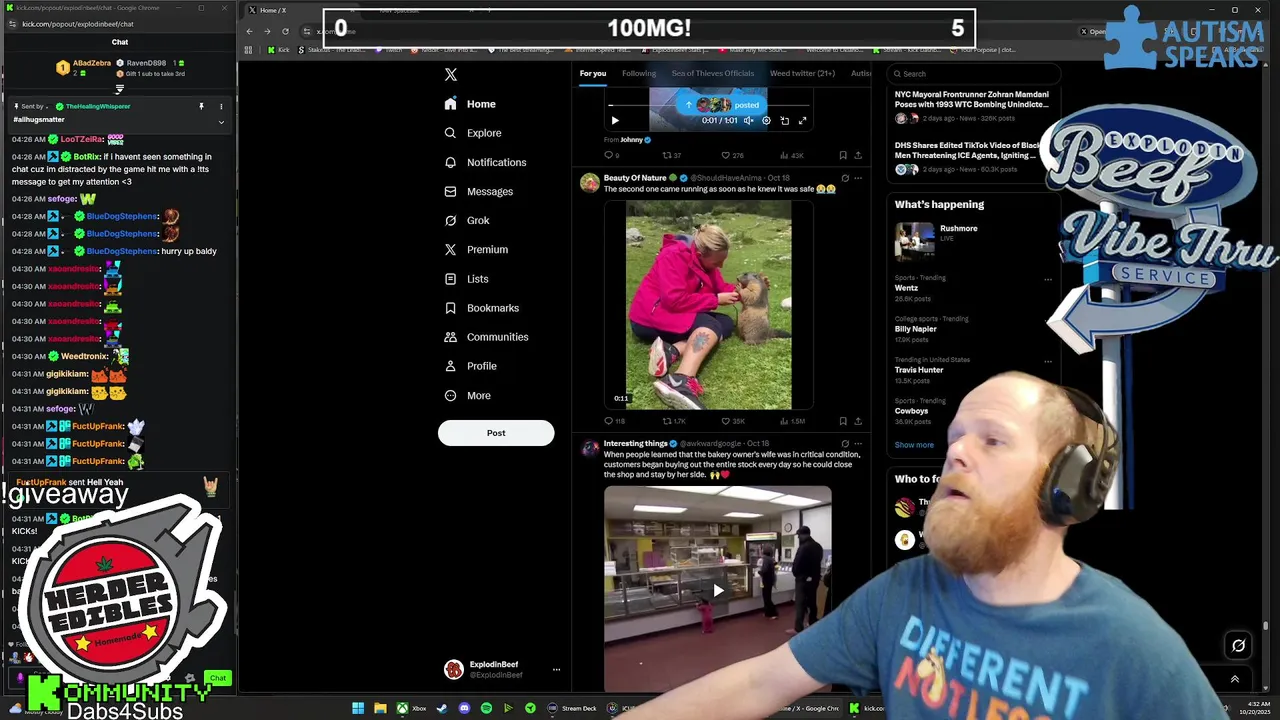Open Beauty Of Nature profile avatar
This screenshot has width=1280, height=720.
(590, 182)
